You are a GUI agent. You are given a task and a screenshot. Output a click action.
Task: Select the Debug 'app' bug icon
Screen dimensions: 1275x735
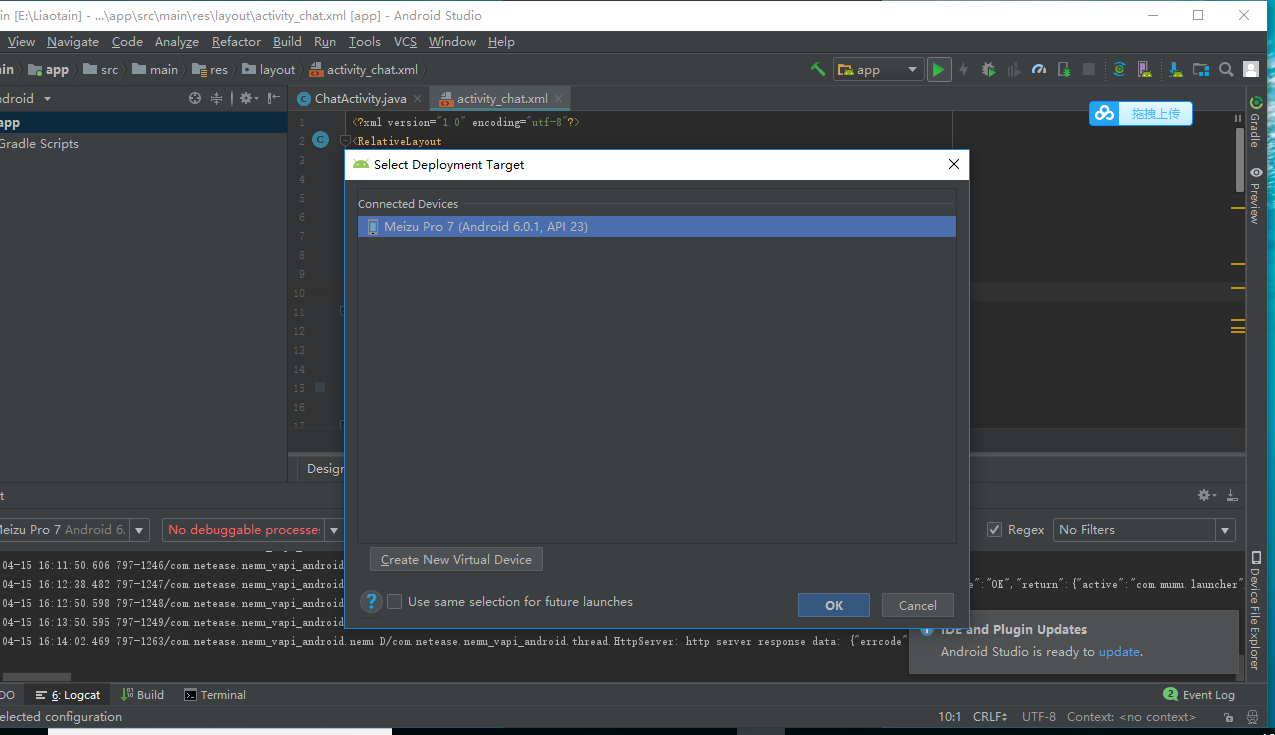[989, 69]
